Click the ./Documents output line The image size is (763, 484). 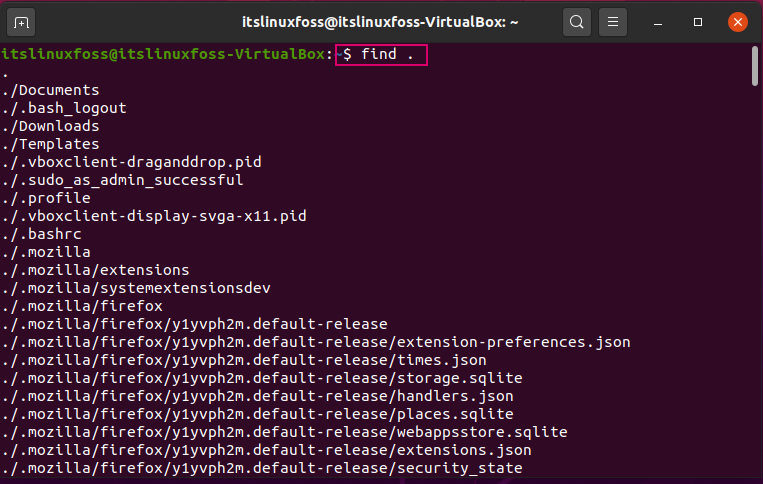tap(50, 90)
